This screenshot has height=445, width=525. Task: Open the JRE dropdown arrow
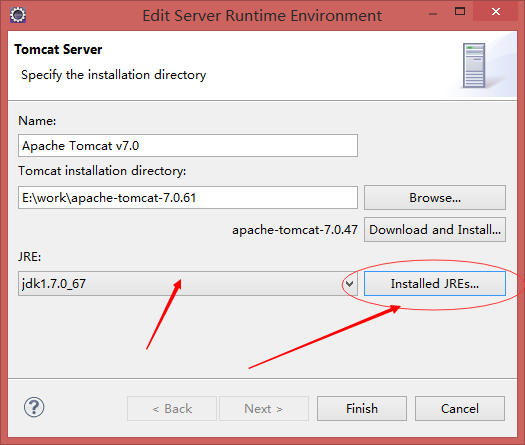coord(349,284)
